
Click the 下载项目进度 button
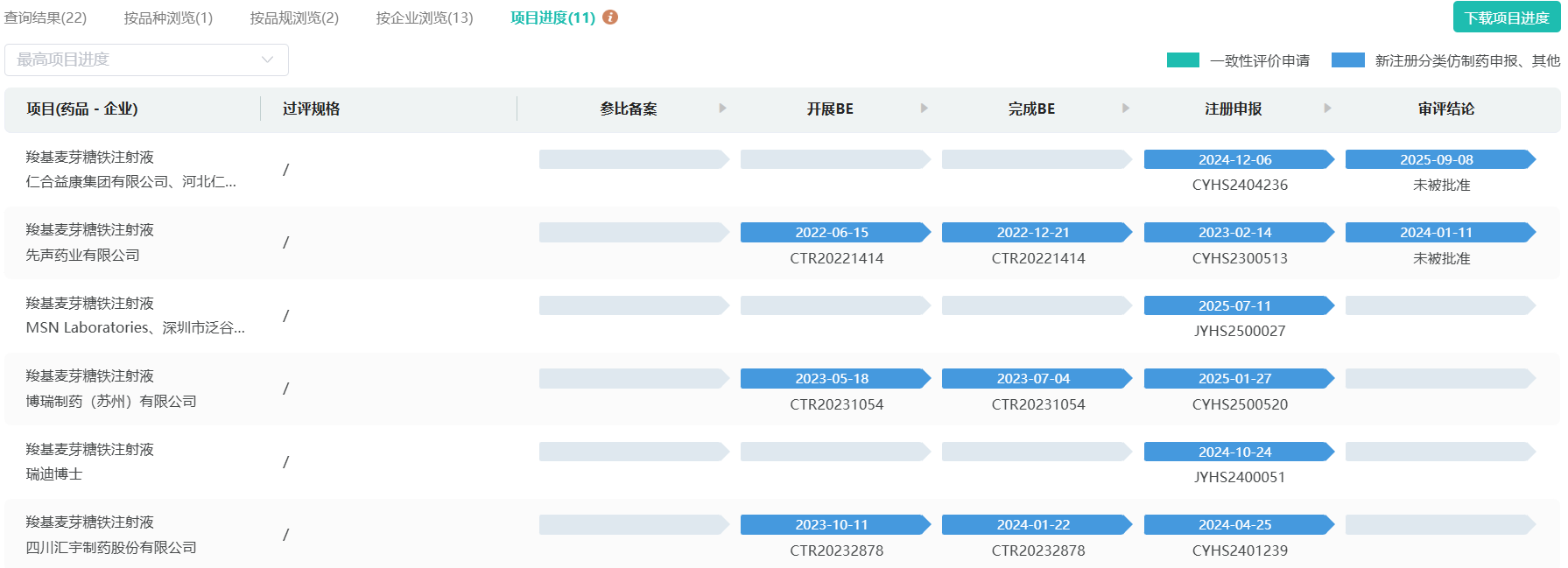click(x=1506, y=18)
